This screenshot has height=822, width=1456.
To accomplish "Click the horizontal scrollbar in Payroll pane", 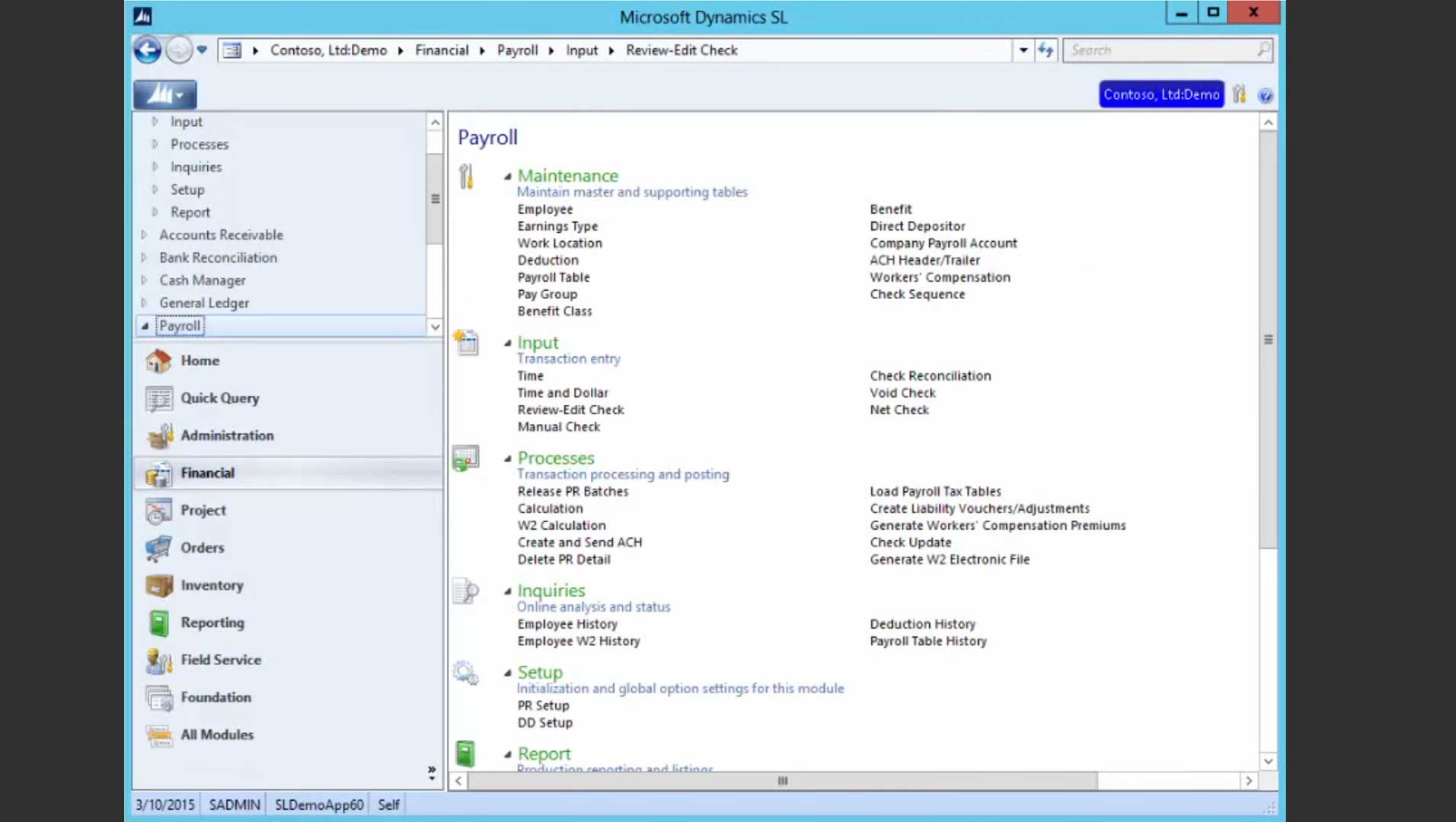I will 782,781.
